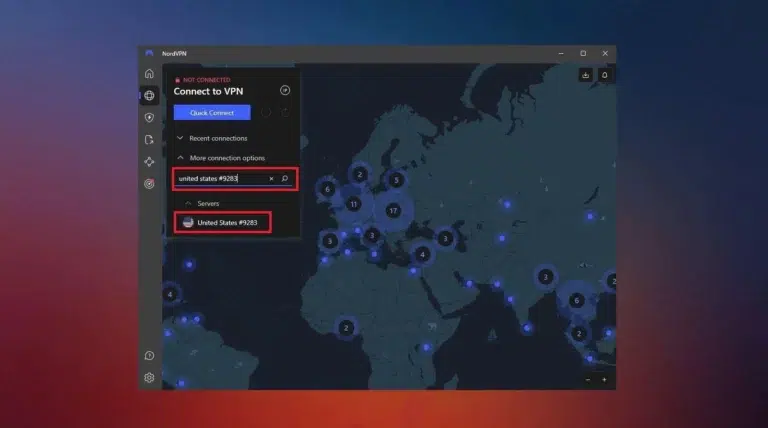Collapse More connection options section
Viewport: 768px width, 428px height.
point(180,158)
